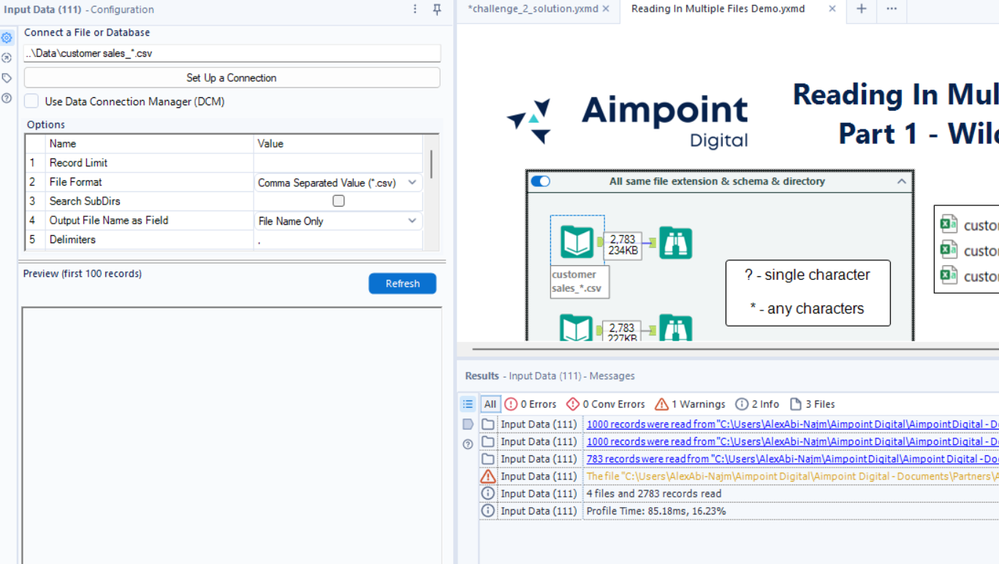Click Set Up a Connection button
Screen dimensions: 999x564
click(232, 78)
